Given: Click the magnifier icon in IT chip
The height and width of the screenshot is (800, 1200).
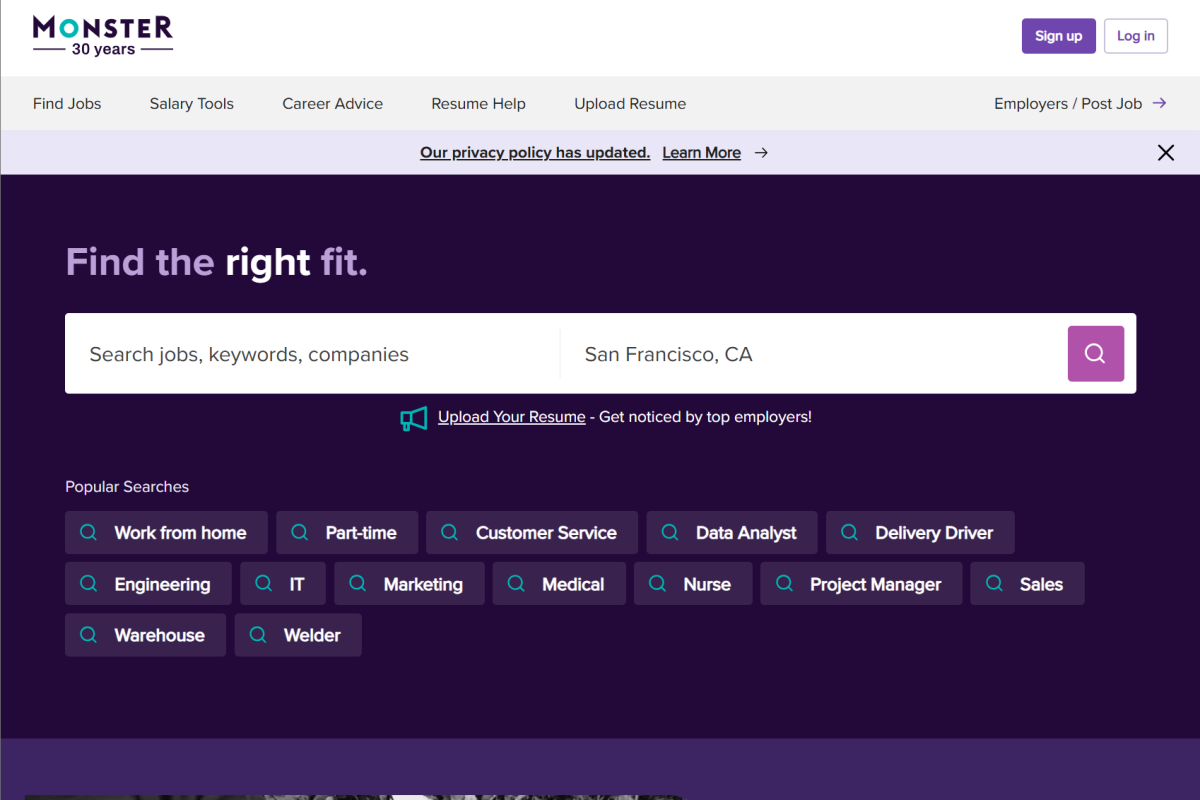Looking at the screenshot, I should pyautogui.click(x=264, y=584).
